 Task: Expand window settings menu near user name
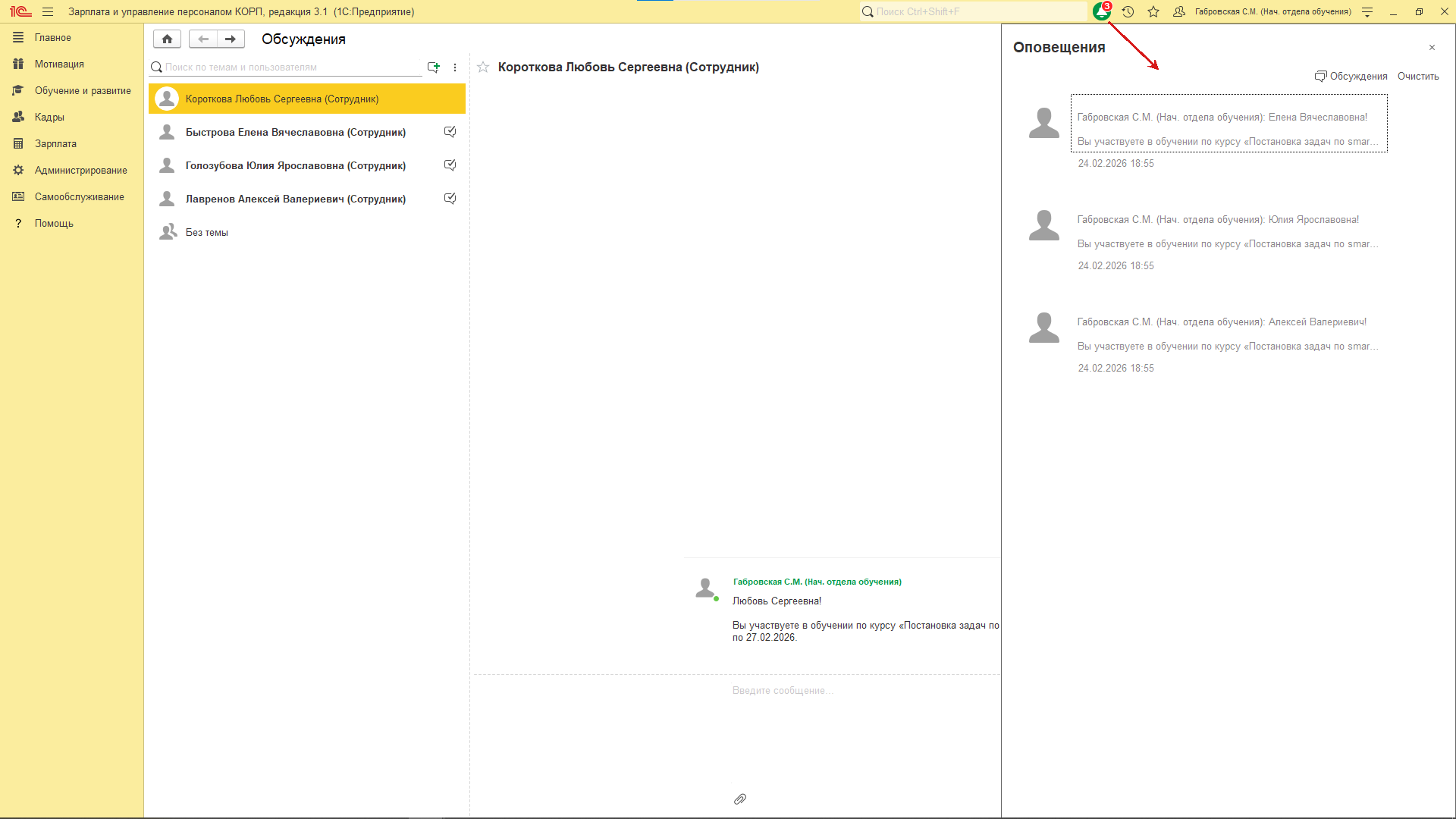(x=1367, y=12)
